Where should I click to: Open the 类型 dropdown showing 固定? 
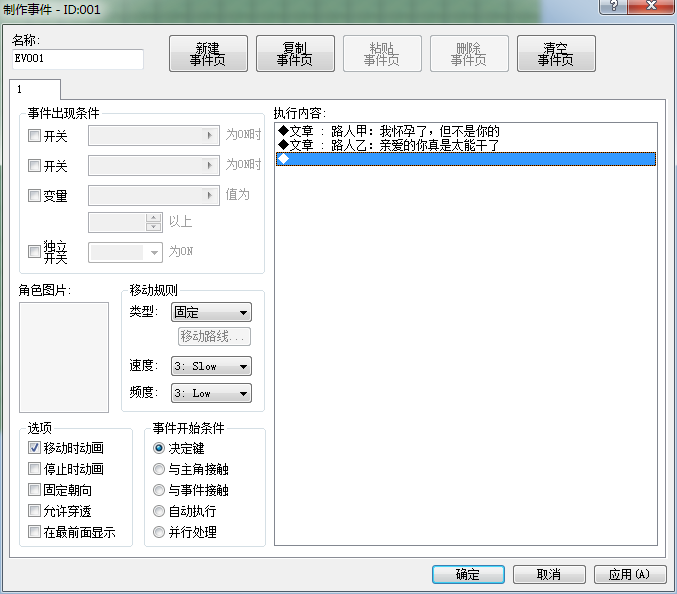(x=211, y=312)
